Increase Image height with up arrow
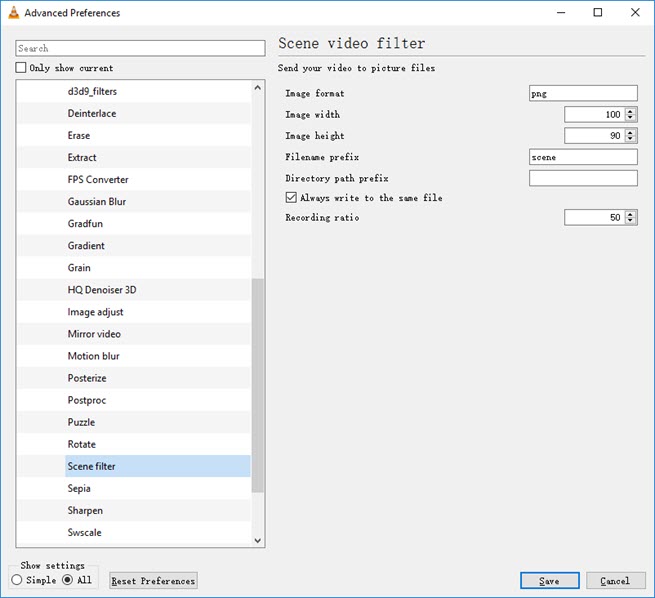The image size is (655, 598). (631, 132)
